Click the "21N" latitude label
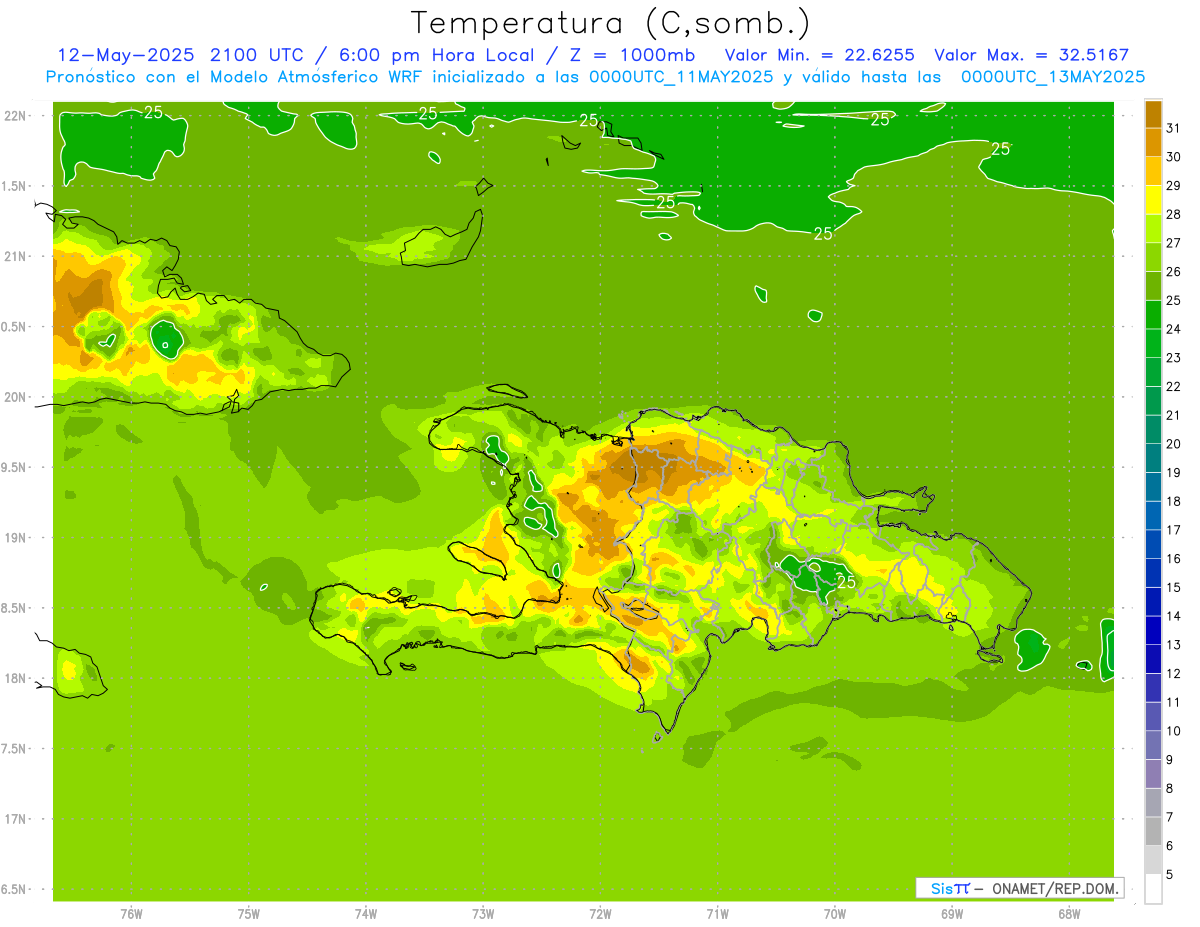This screenshot has width=1200, height=927. pos(17,256)
